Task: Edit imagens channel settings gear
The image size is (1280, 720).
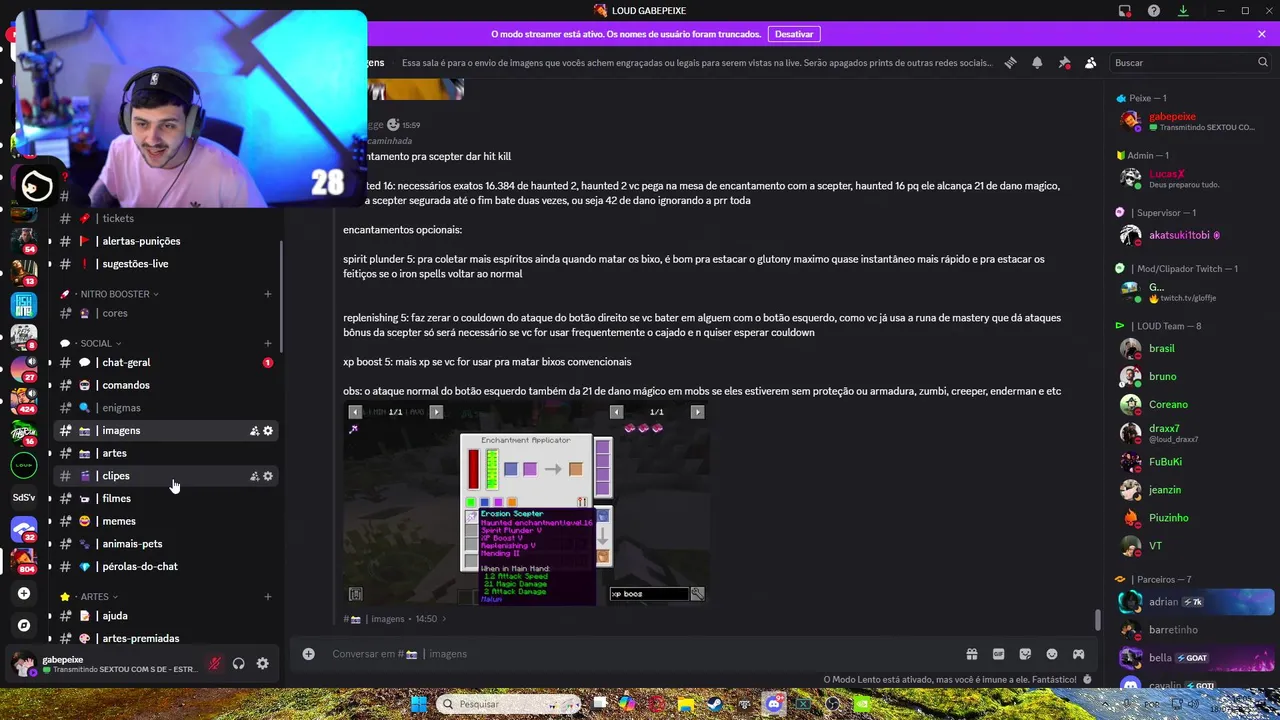Action: tap(268, 431)
